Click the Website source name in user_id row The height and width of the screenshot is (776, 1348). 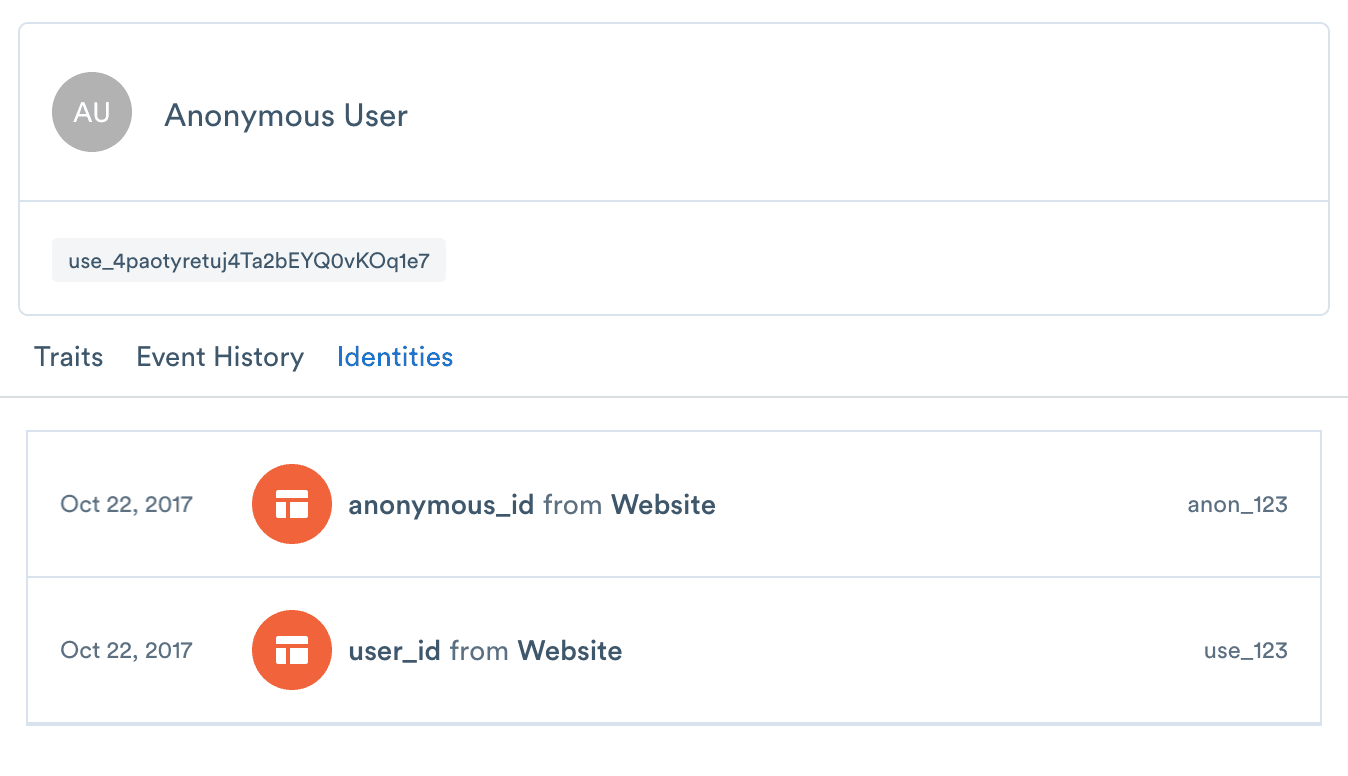point(569,650)
